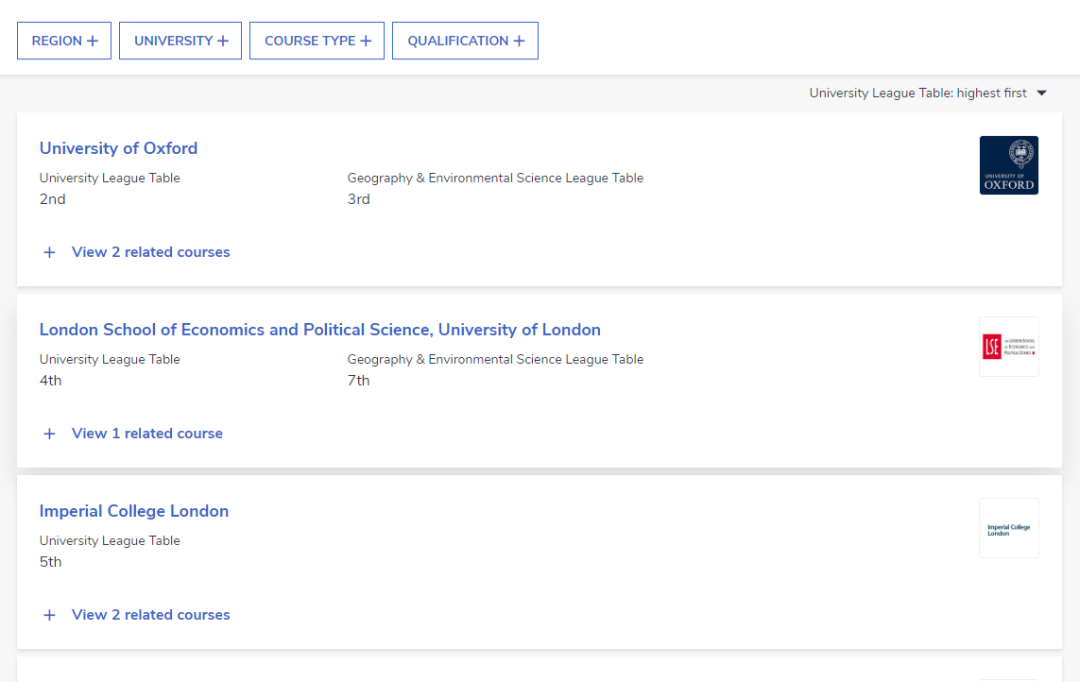Open London School of Economics link
The image size is (1080, 682).
(x=320, y=329)
